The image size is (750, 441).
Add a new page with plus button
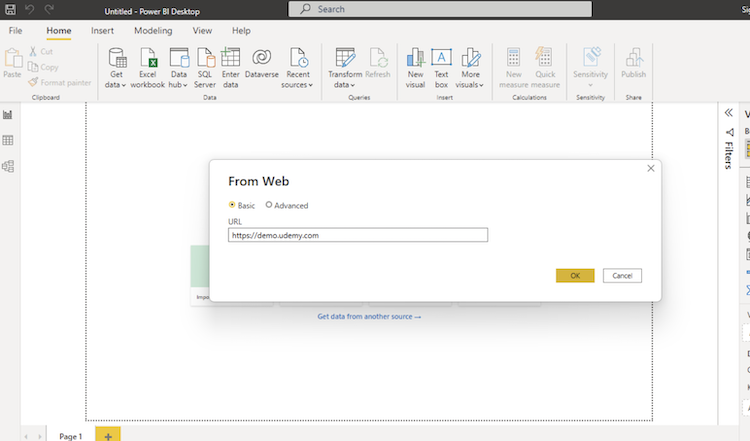[108, 436]
